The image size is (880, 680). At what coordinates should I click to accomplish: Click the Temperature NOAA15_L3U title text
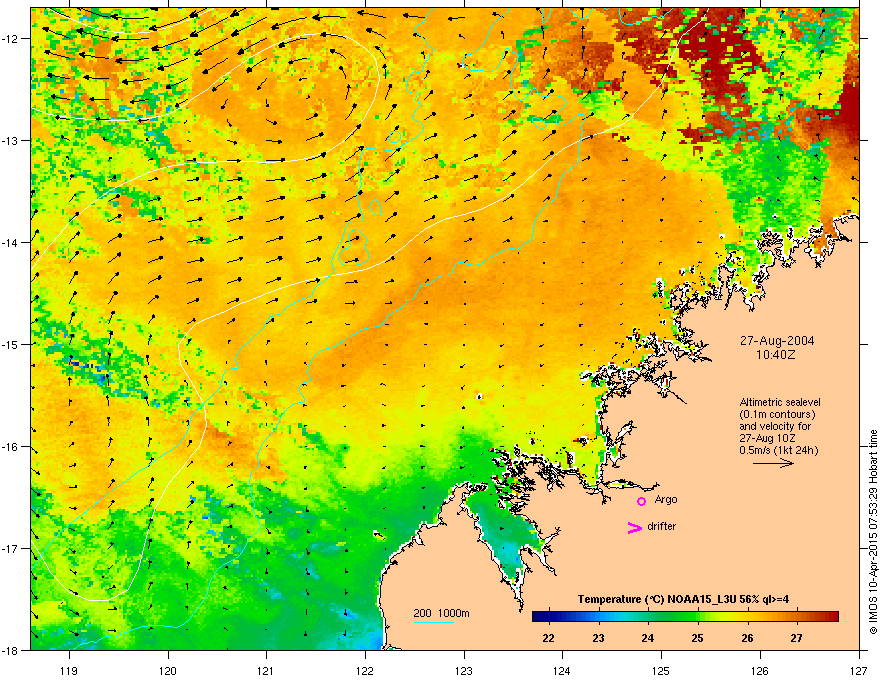pyautogui.click(x=683, y=600)
